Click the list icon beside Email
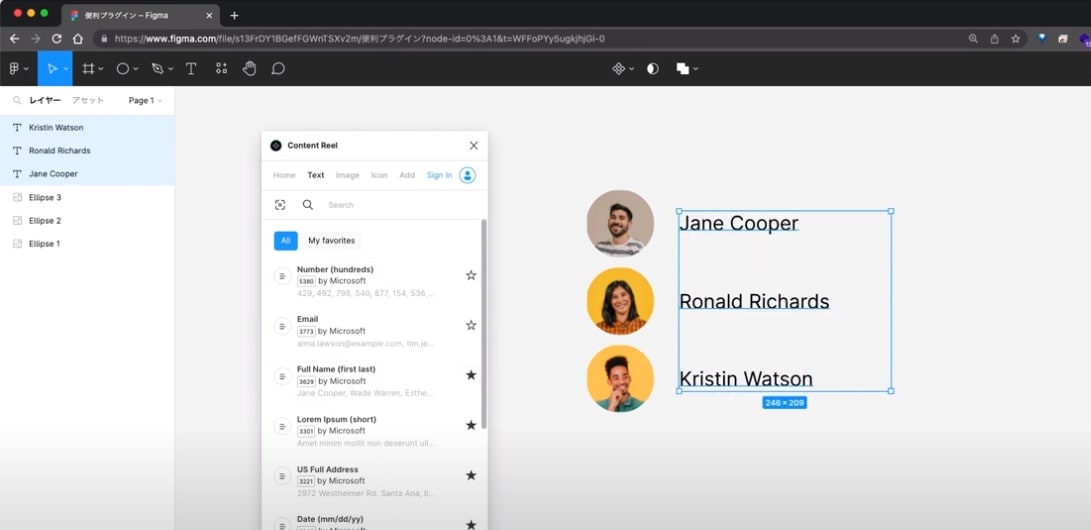Screen dimensions: 1091x530 pyautogui.click(x=282, y=326)
